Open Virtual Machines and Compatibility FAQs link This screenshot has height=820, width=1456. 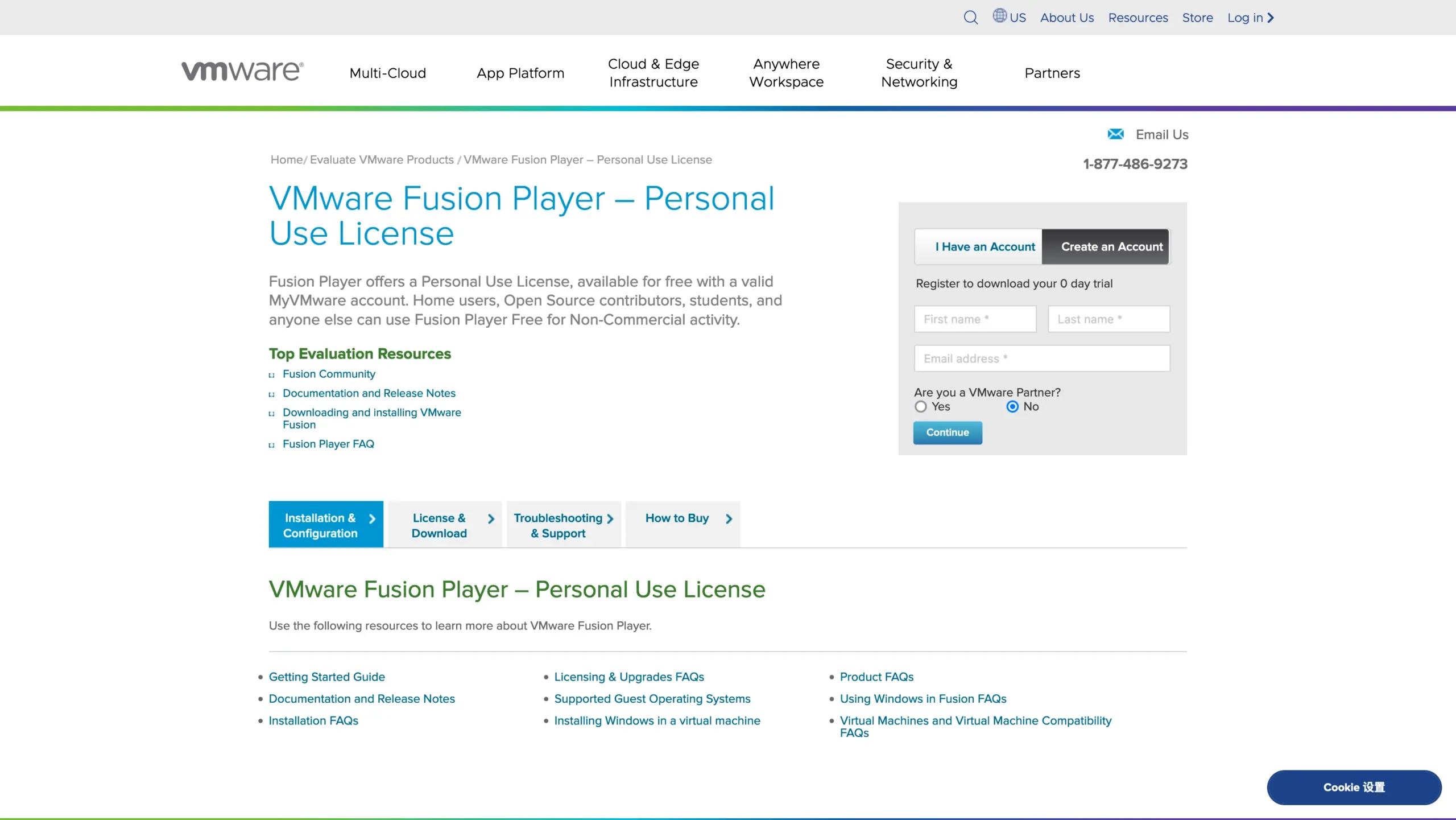[975, 727]
